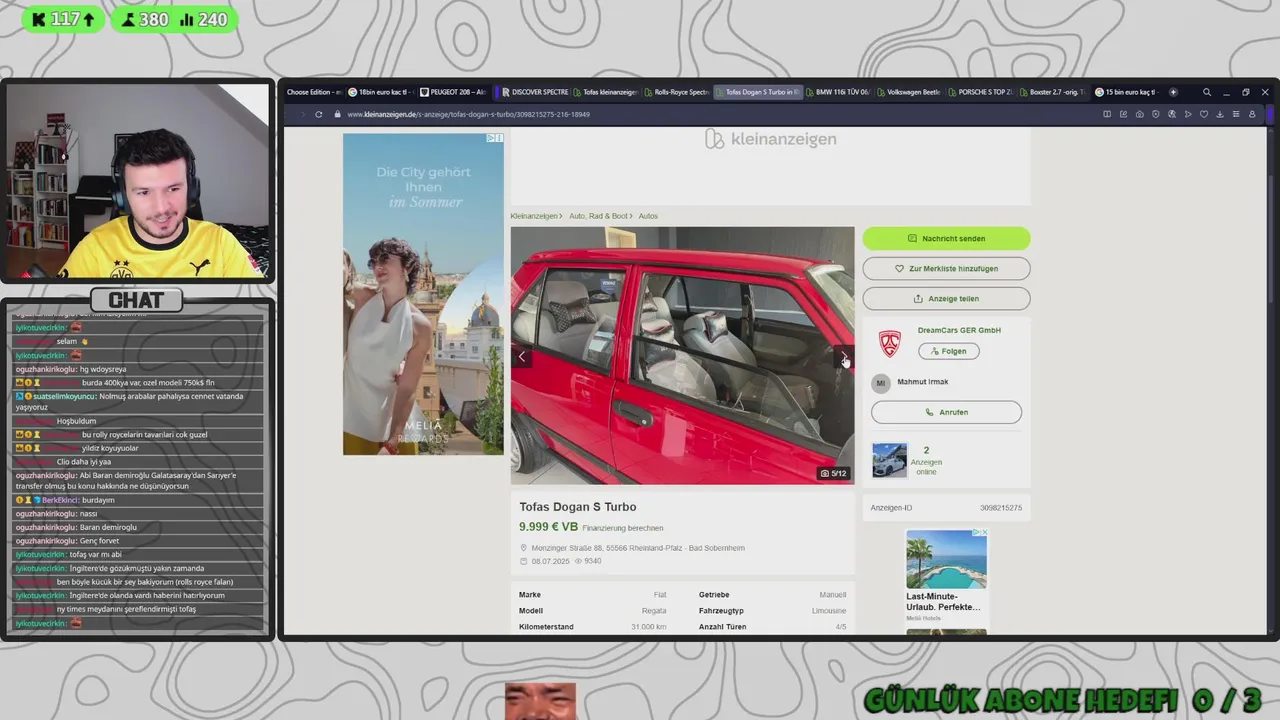Viewport: 1280px width, 720px height.
Task: Open the easy setup lines icon
Action: [x=1235, y=114]
